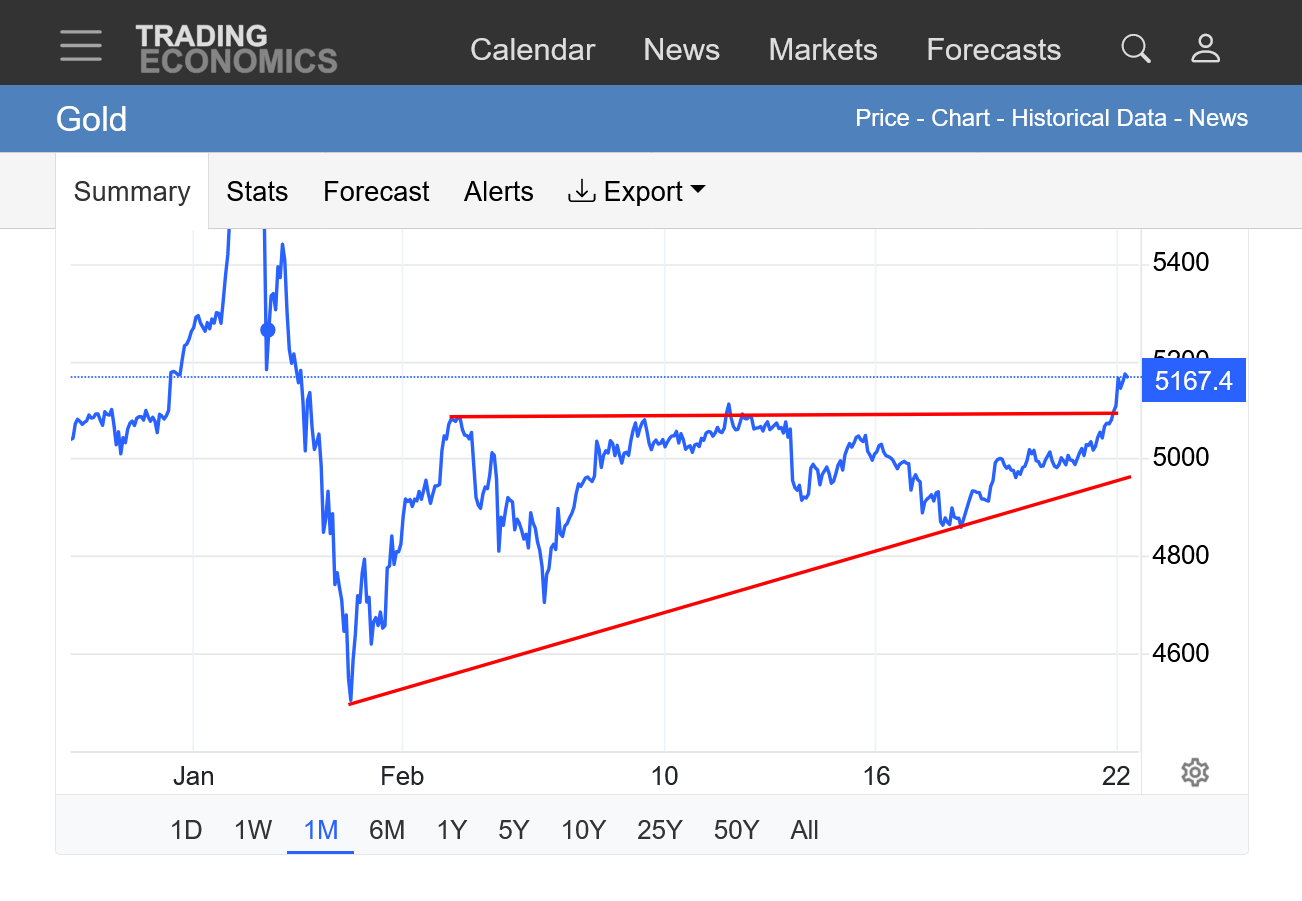Open the user account icon

click(x=1205, y=48)
